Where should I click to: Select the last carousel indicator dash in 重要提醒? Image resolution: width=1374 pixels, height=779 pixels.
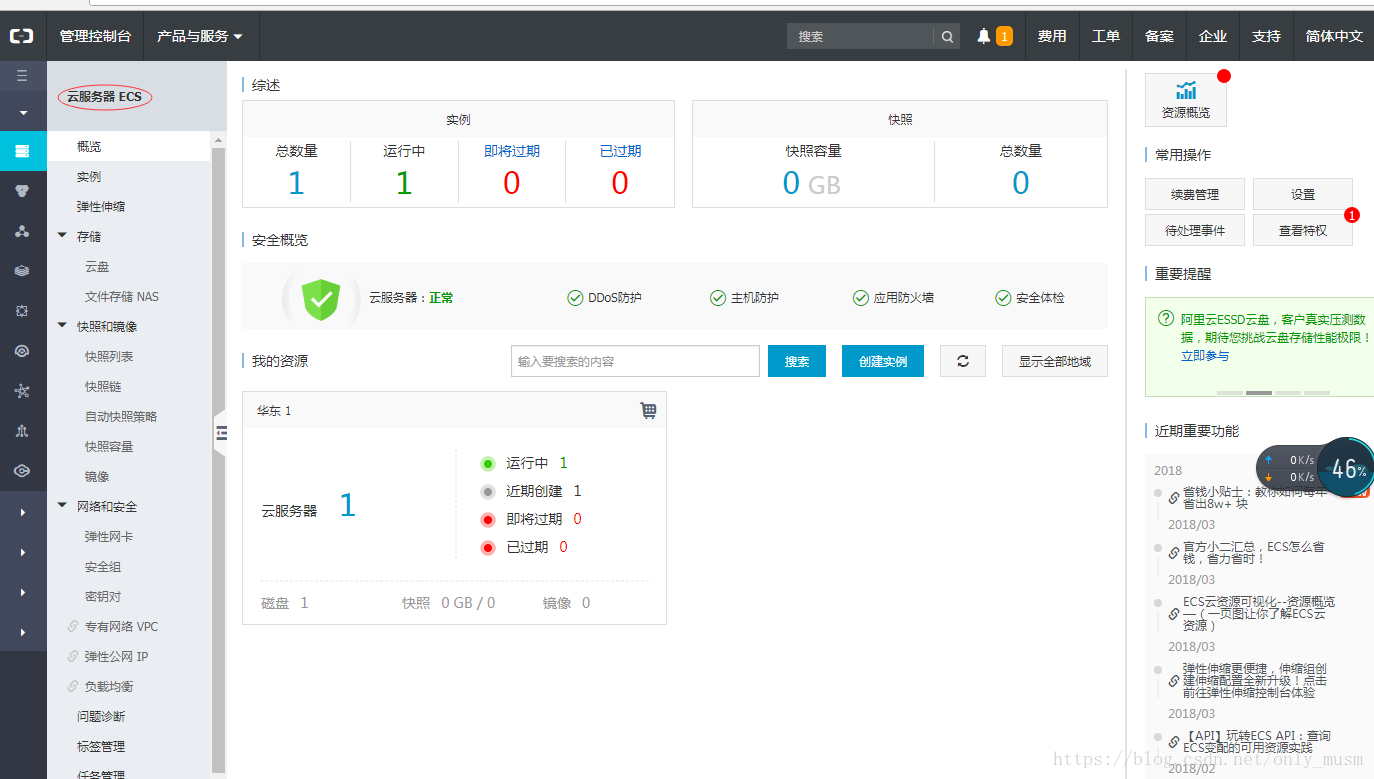click(1317, 393)
